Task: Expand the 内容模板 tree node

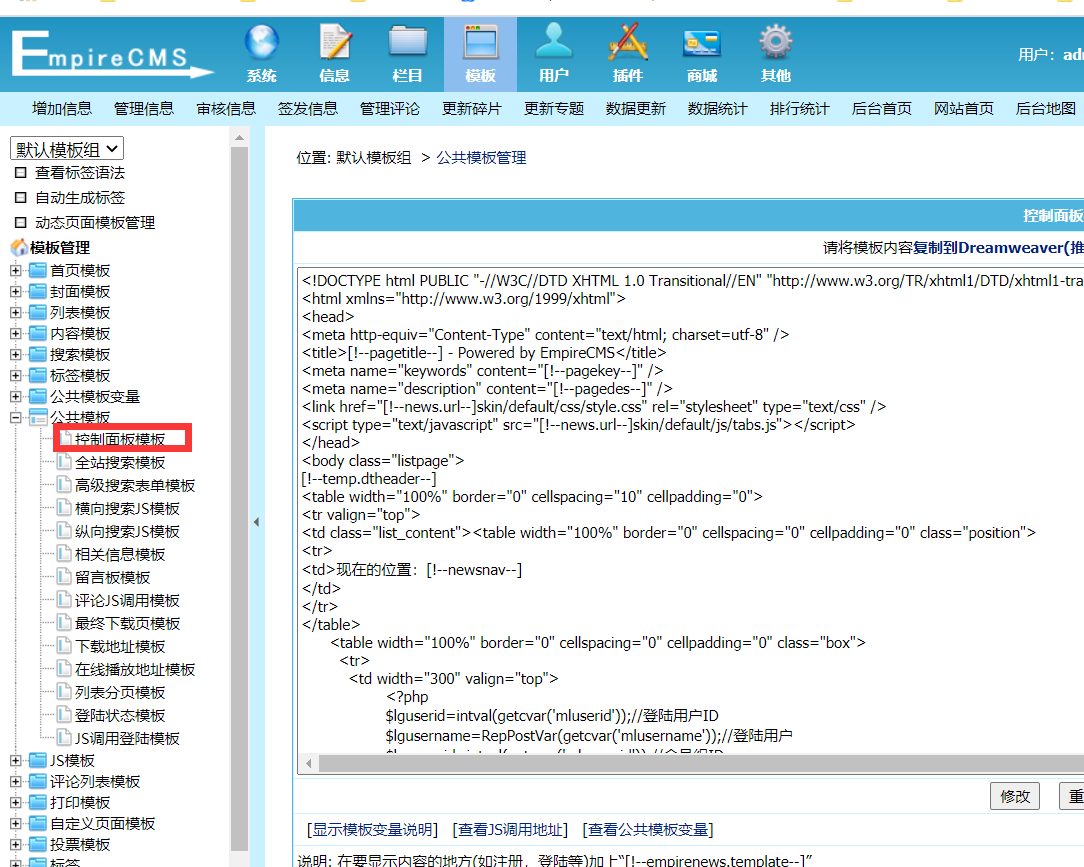Action: click(16, 333)
